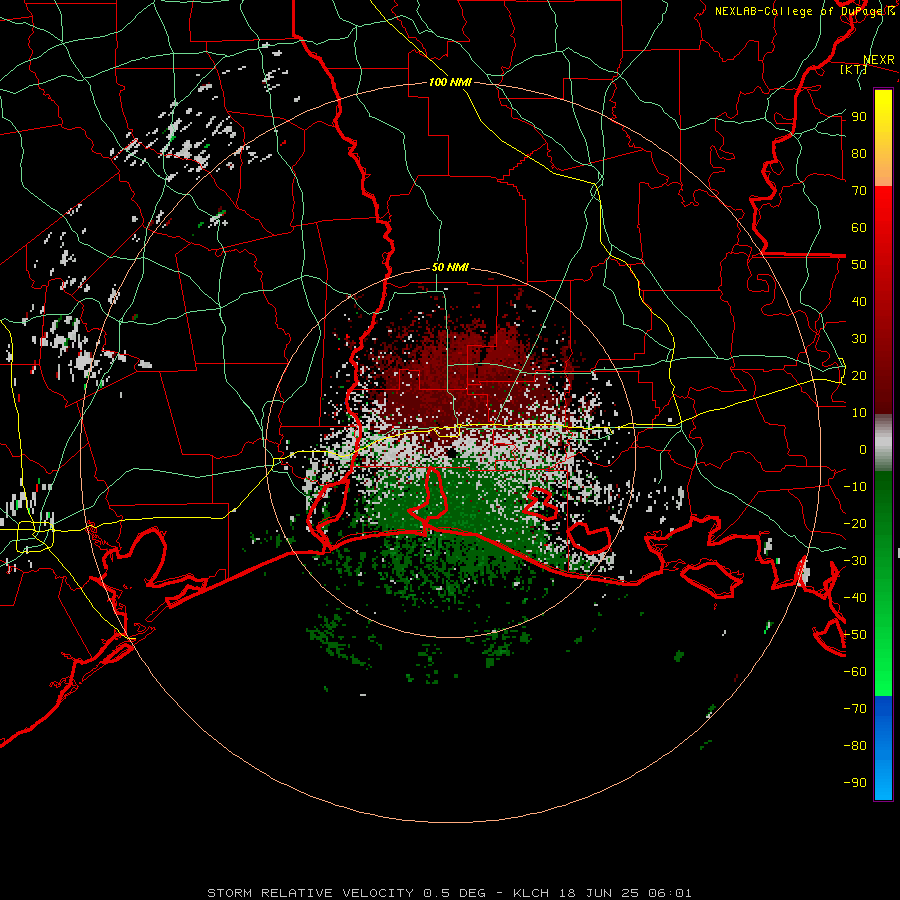The width and height of the screenshot is (900, 900).
Task: Click the 90 value on the velocity scale
Action: [x=859, y=117]
